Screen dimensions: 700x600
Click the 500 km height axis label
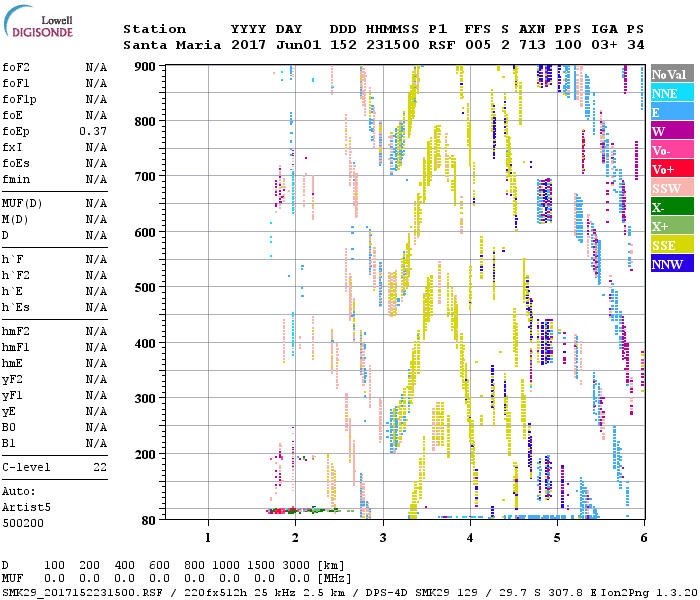(145, 288)
